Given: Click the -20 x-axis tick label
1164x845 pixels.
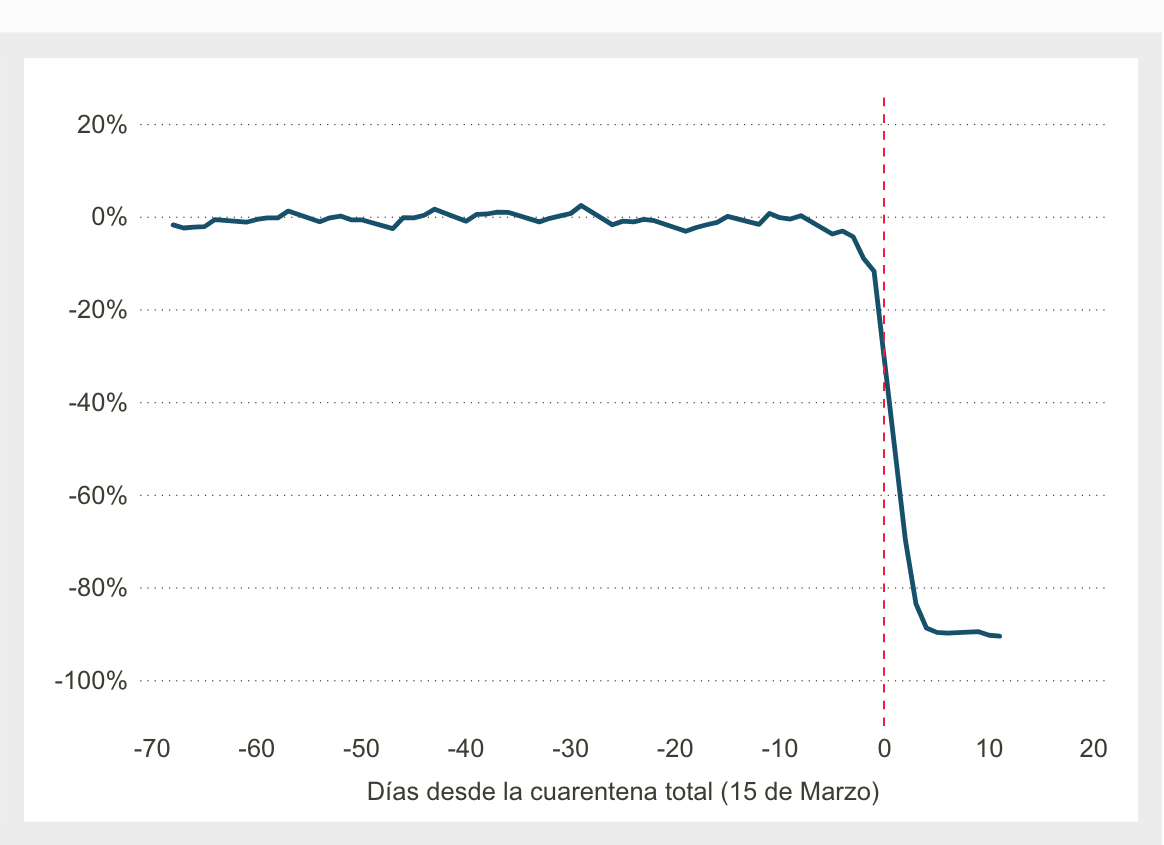Looking at the screenshot, I should pos(675,749).
